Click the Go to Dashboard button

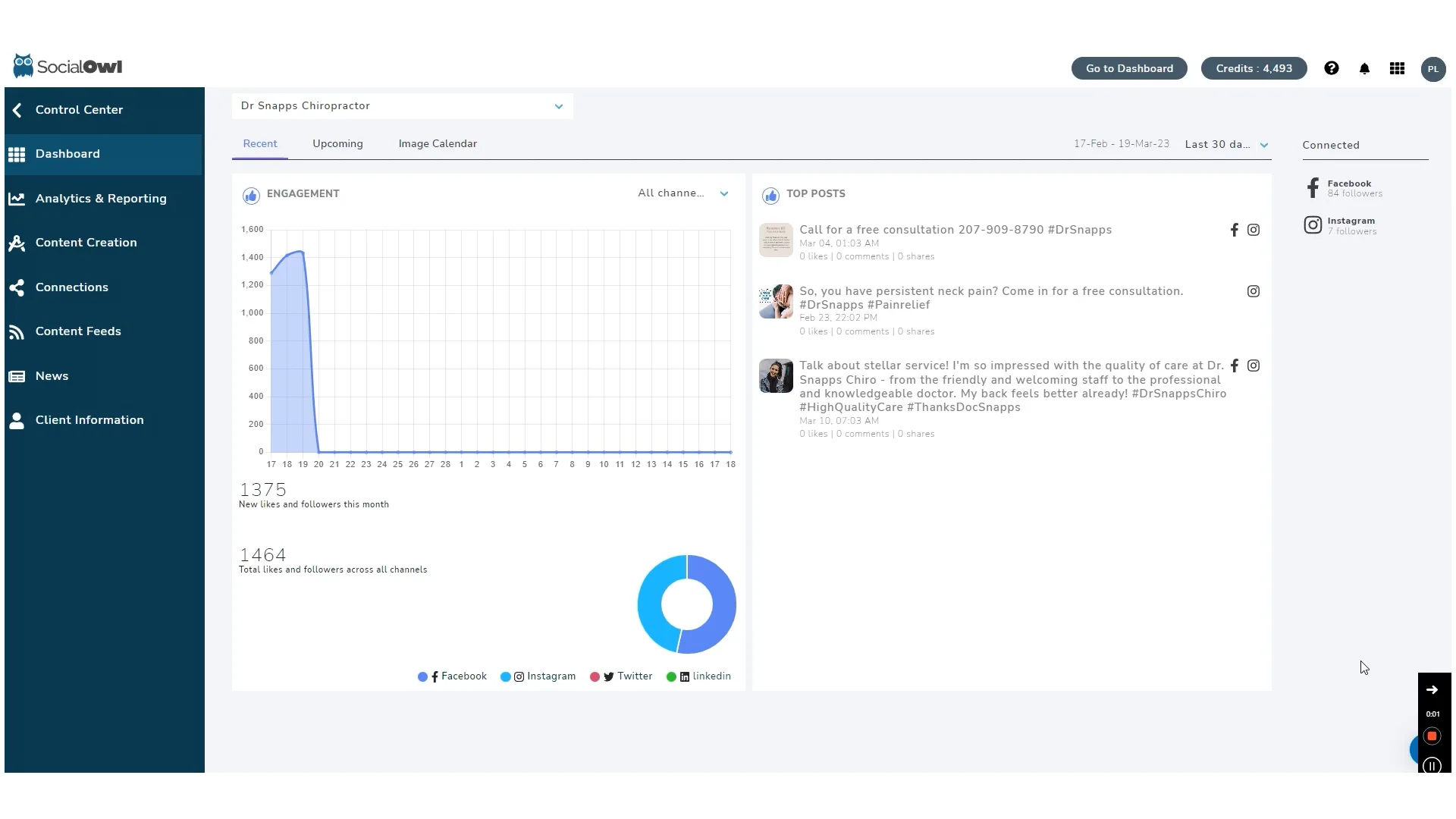(x=1128, y=68)
